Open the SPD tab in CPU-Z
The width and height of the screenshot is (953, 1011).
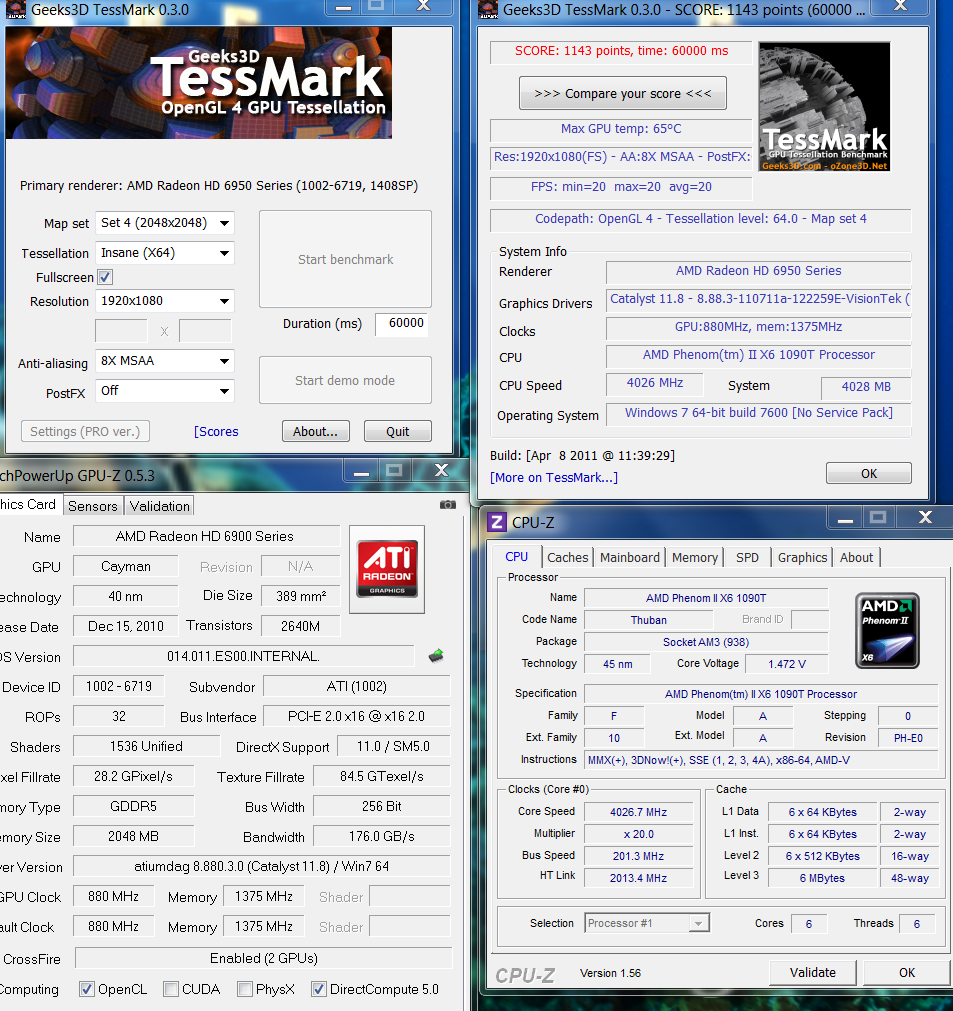(x=747, y=558)
